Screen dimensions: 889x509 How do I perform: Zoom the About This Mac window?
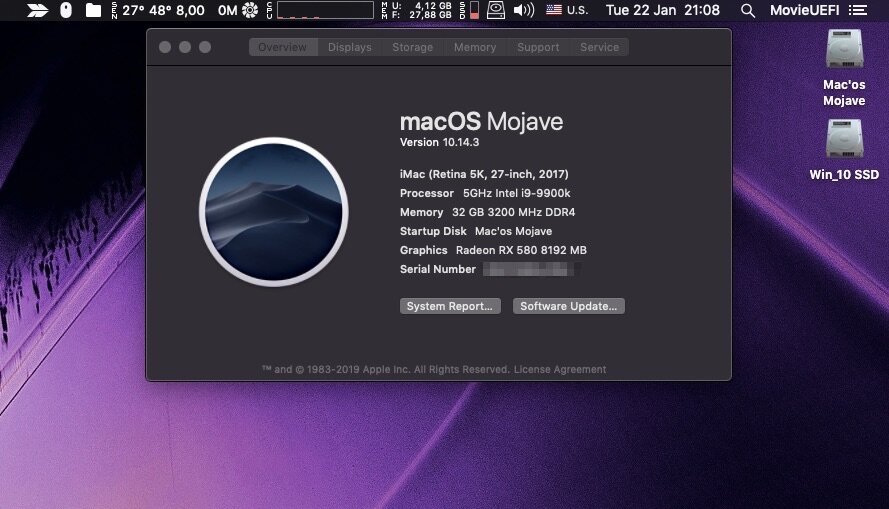point(205,47)
